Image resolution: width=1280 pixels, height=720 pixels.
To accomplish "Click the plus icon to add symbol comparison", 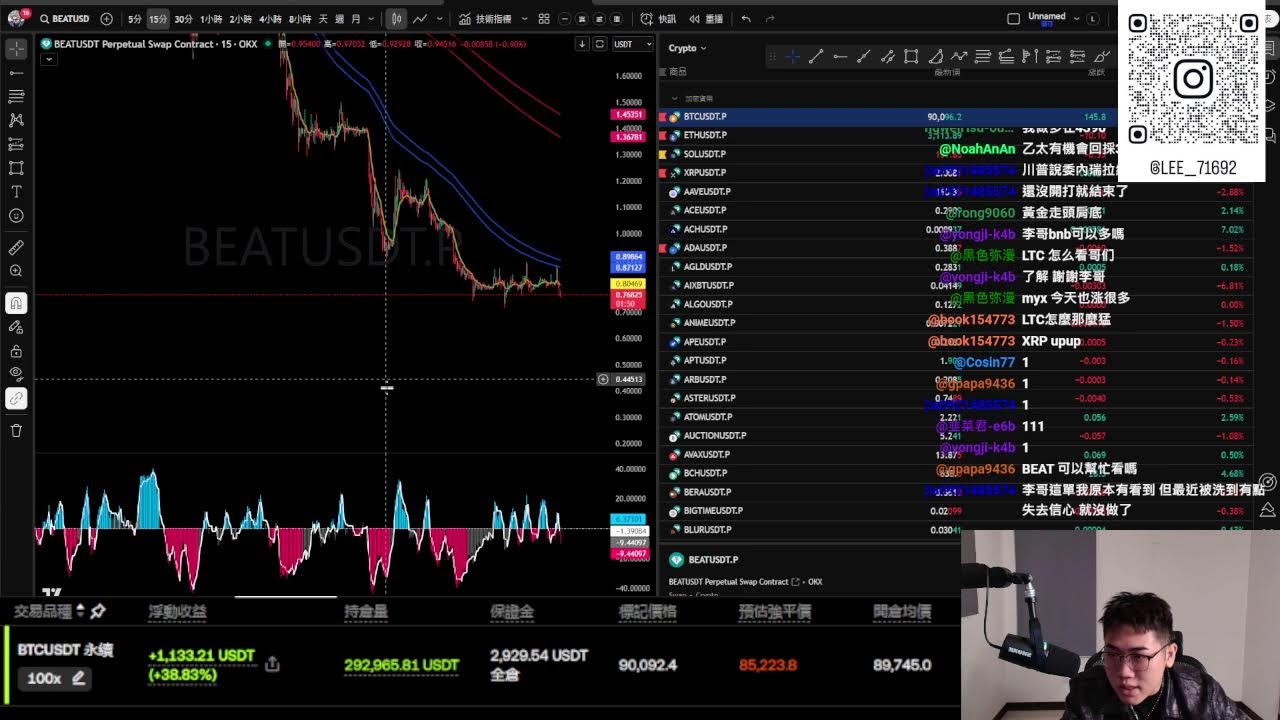I will (106, 19).
